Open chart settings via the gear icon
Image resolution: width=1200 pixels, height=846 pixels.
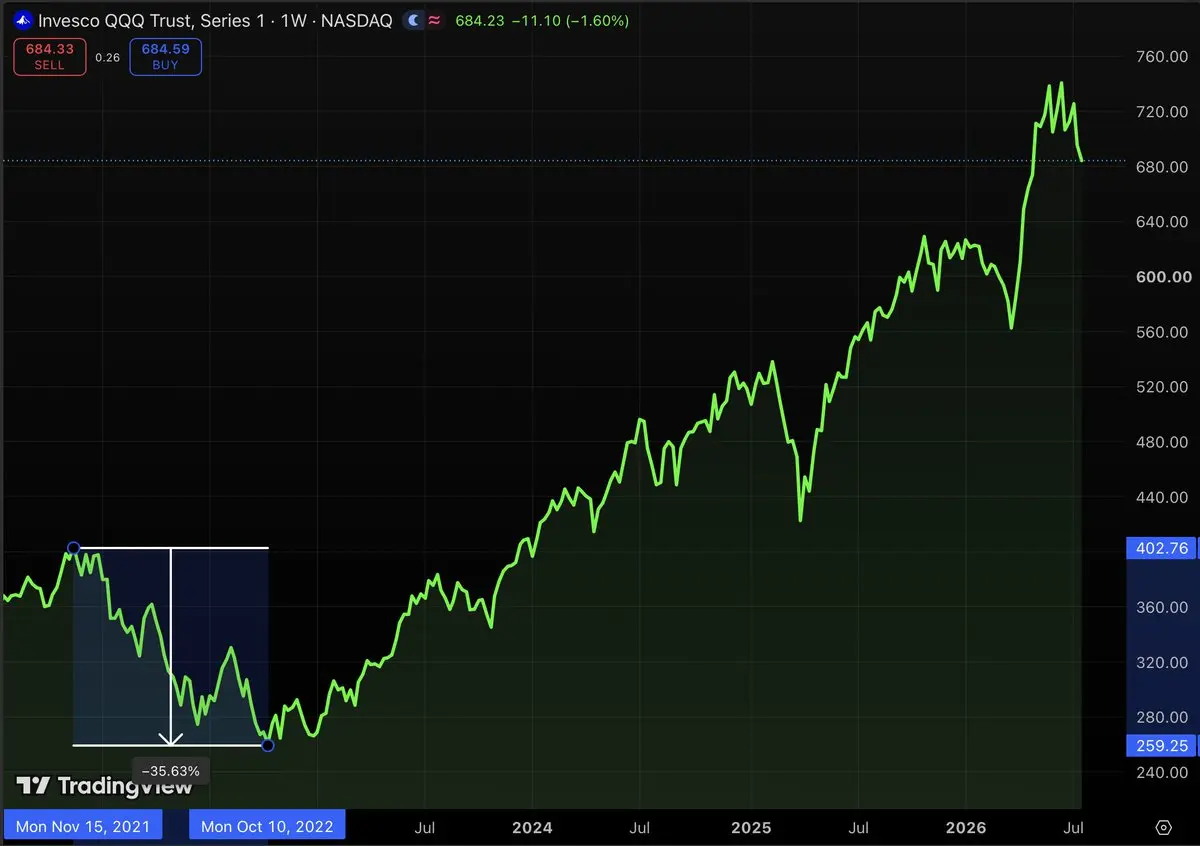[x=1164, y=827]
